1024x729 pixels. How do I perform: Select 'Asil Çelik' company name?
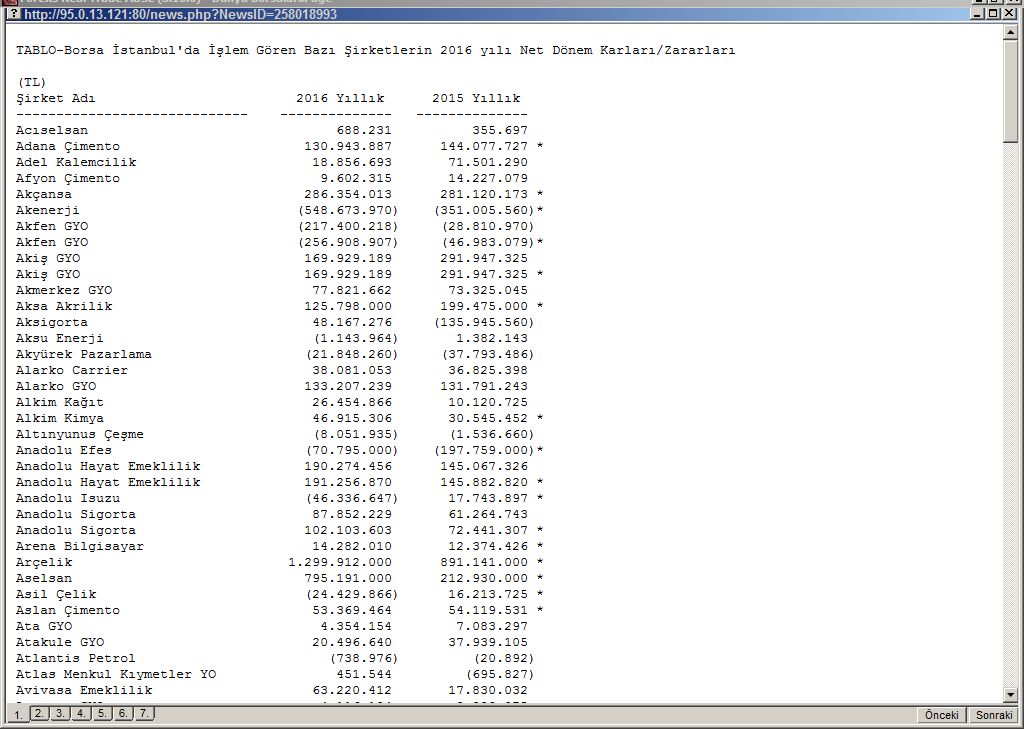56,594
